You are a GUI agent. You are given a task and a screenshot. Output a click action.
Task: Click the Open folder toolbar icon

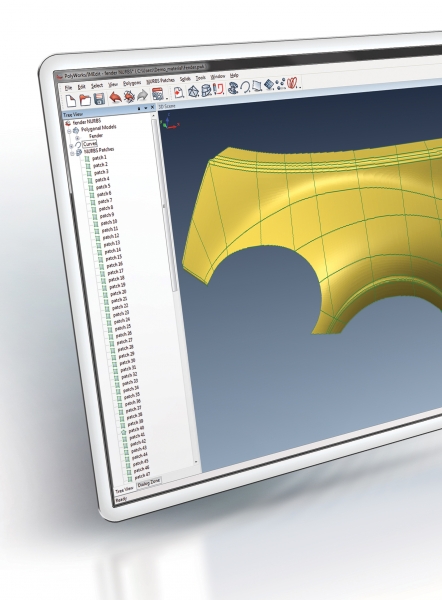(x=85, y=100)
